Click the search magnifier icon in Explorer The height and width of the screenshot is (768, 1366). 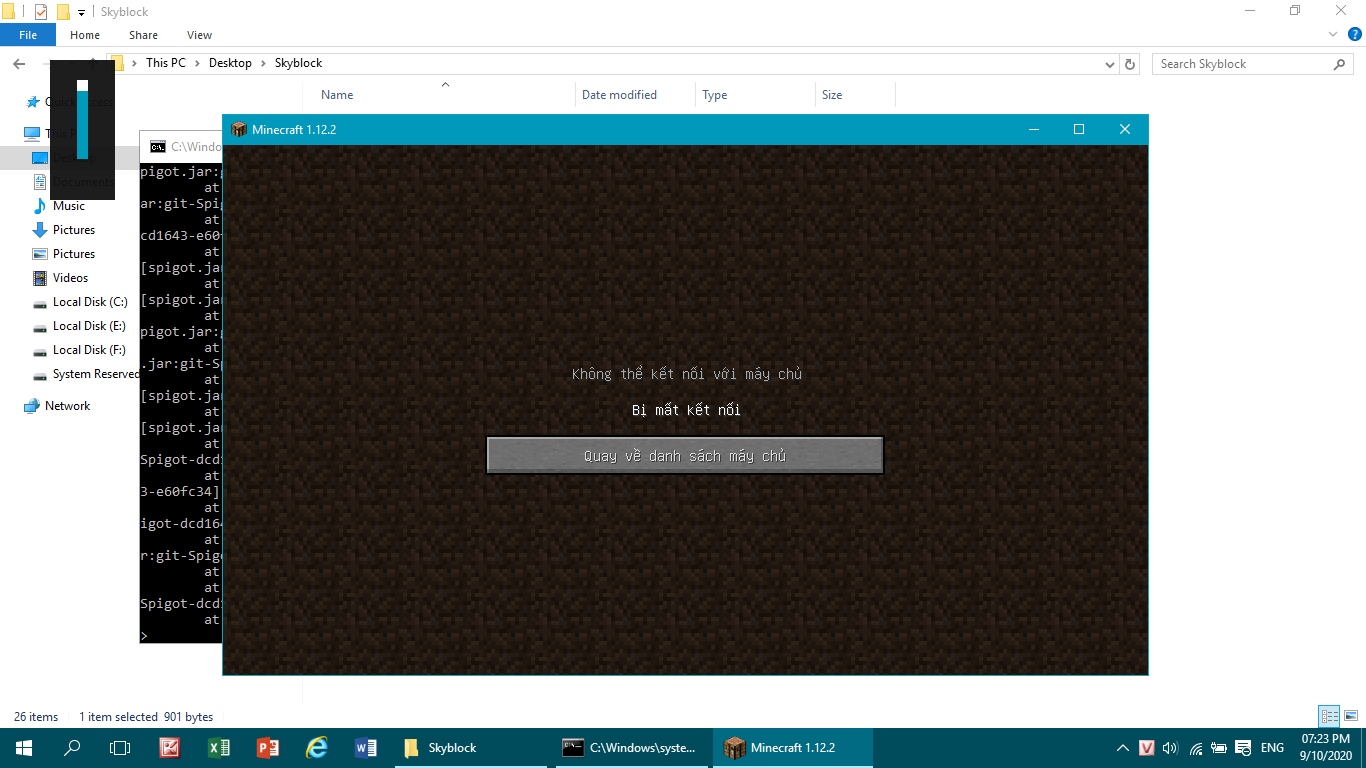pos(1341,64)
